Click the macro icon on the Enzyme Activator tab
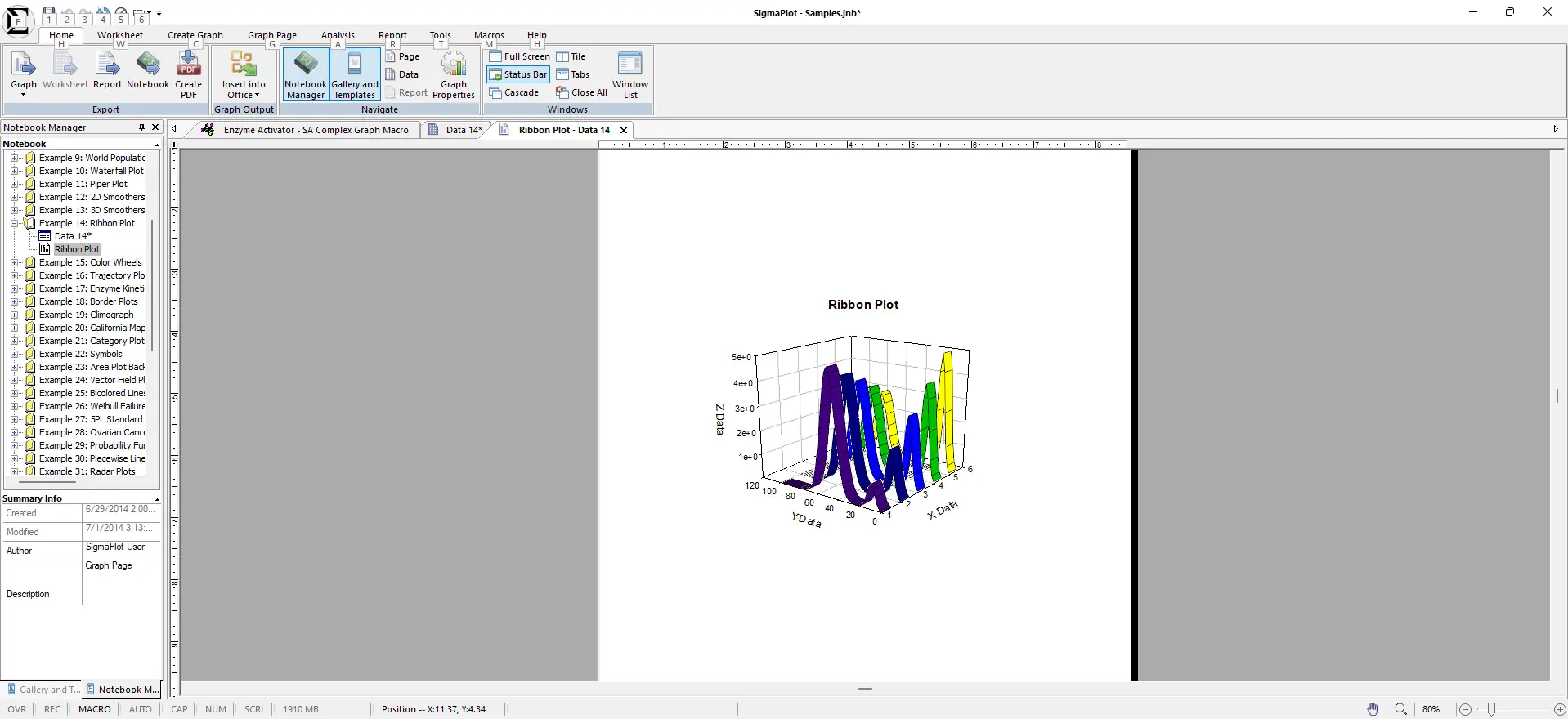The image size is (1568, 719). point(208,130)
